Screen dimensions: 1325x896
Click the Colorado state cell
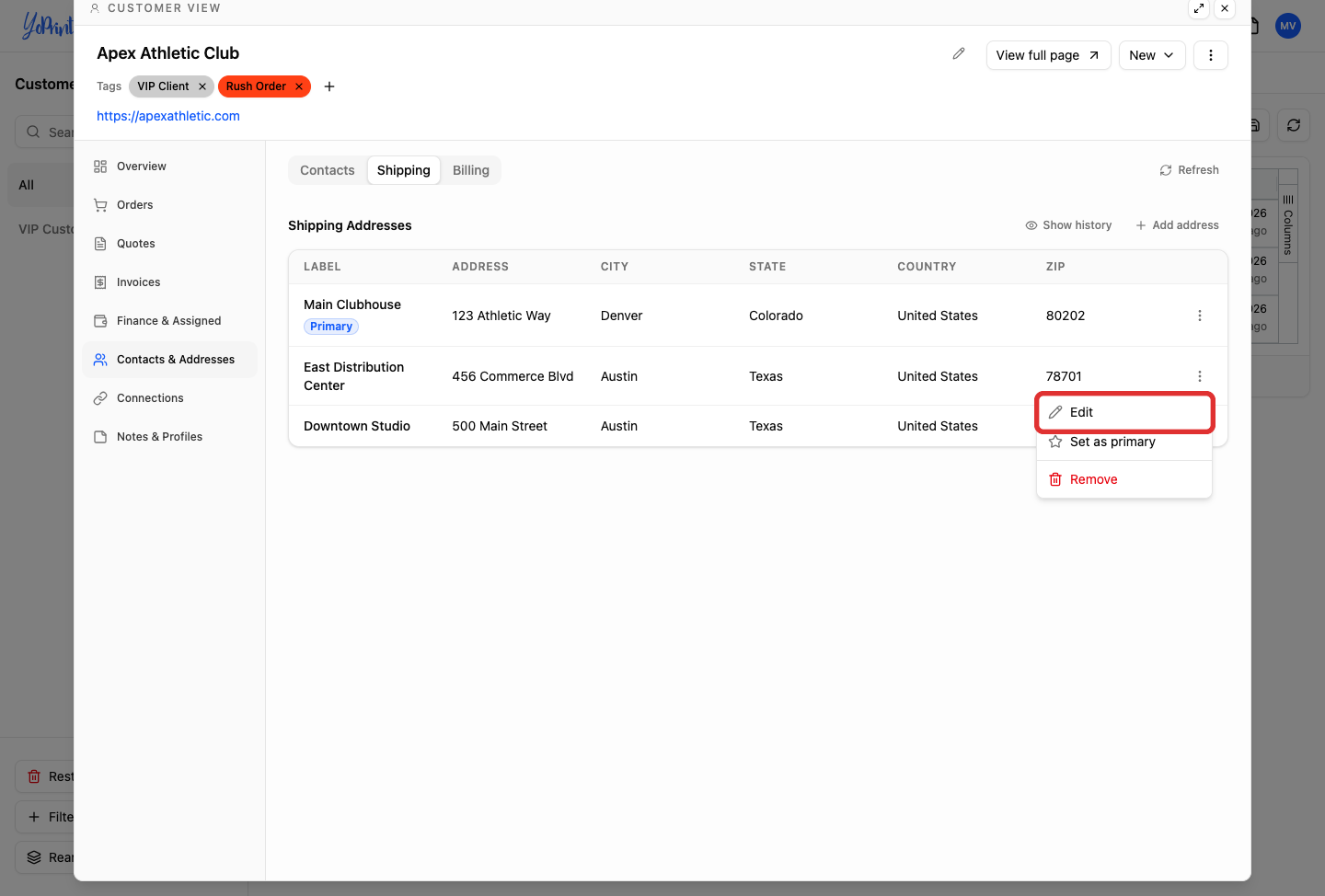pos(776,316)
